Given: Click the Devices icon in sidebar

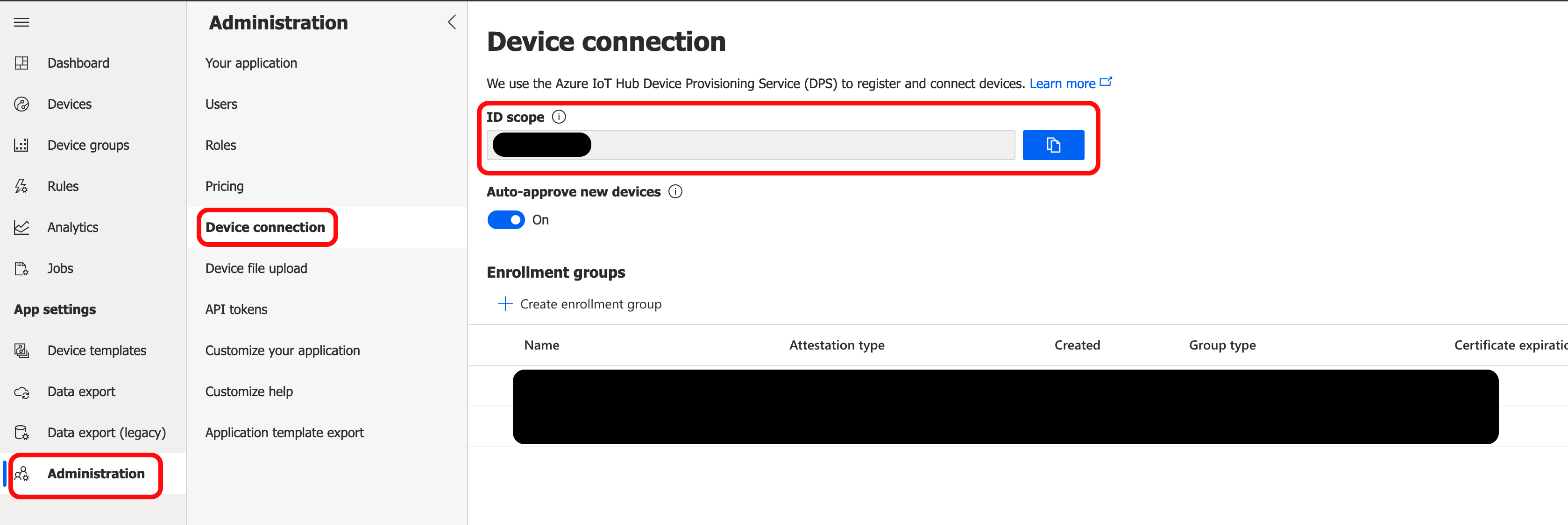Looking at the screenshot, I should pyautogui.click(x=21, y=104).
